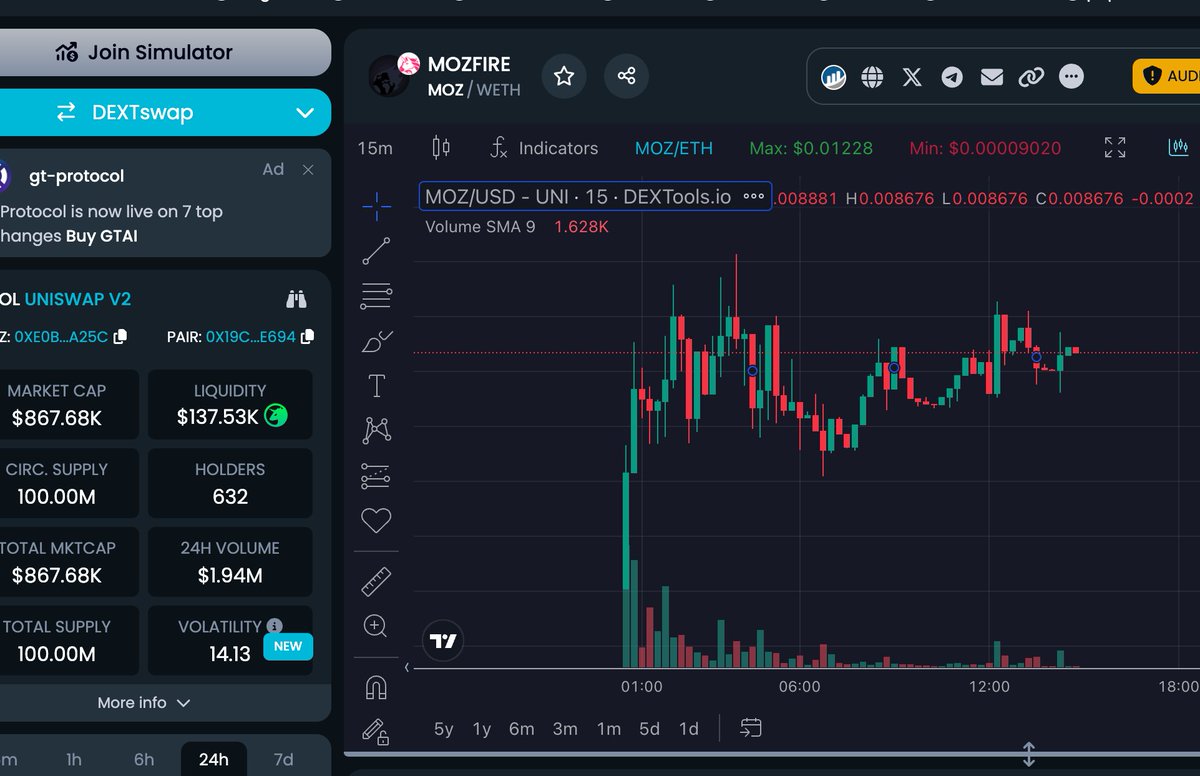Expand the DEXTswap dropdown
This screenshot has width=1200, height=776.
tap(306, 113)
